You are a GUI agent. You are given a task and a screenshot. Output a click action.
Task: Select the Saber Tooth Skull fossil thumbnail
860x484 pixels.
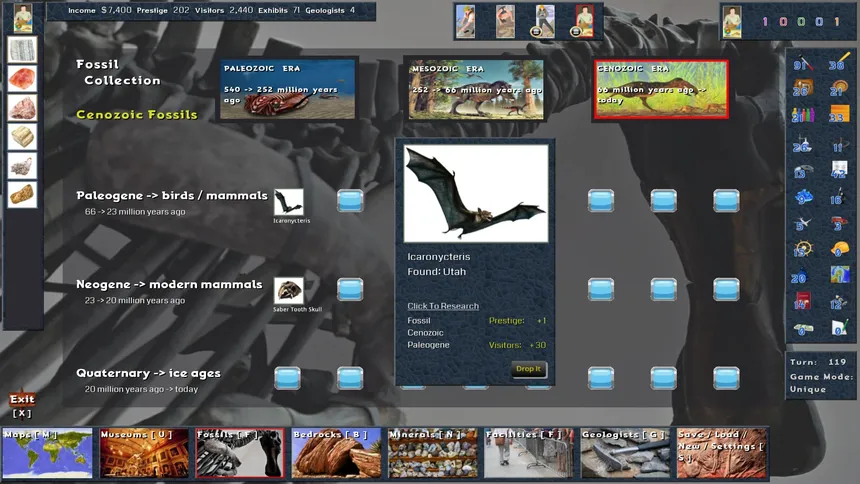(288, 291)
